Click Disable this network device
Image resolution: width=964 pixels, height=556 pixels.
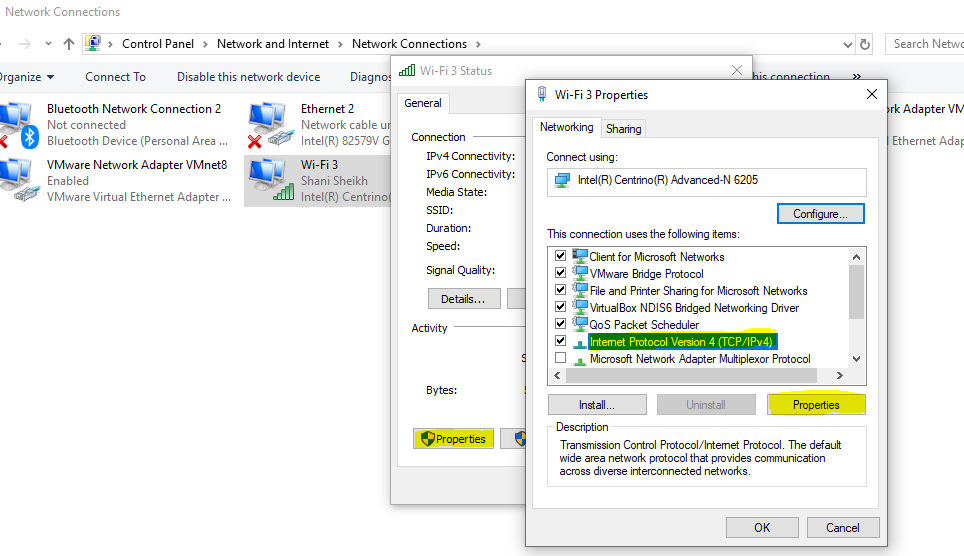pos(248,77)
